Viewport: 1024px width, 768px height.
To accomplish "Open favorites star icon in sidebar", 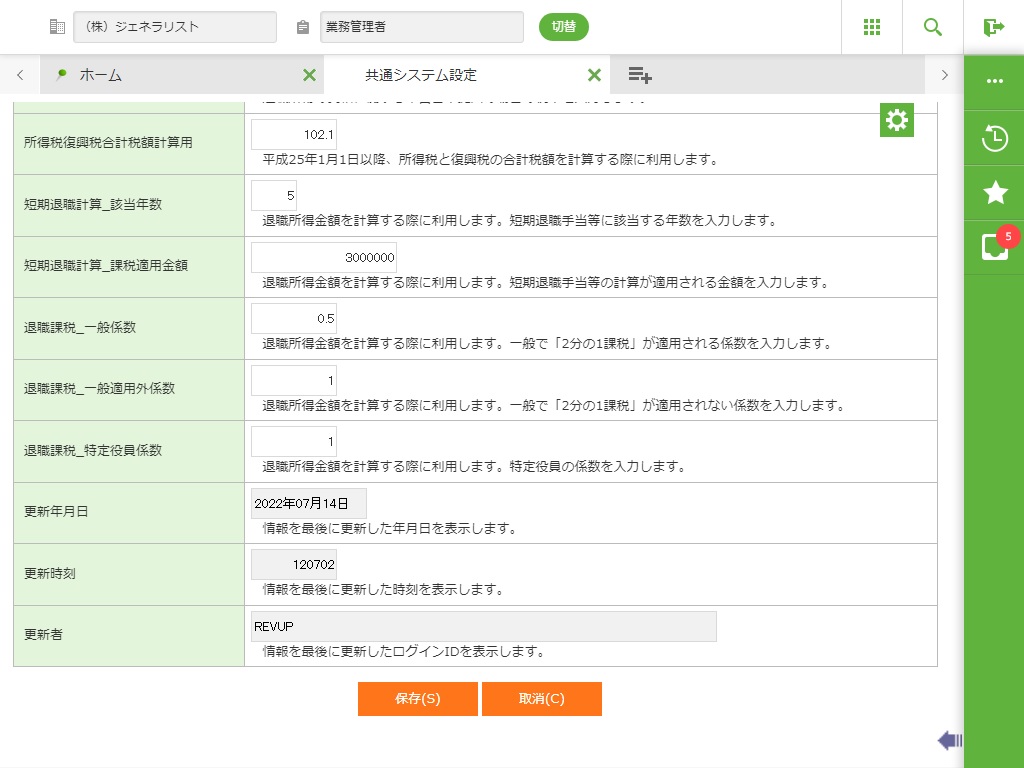I will point(994,193).
